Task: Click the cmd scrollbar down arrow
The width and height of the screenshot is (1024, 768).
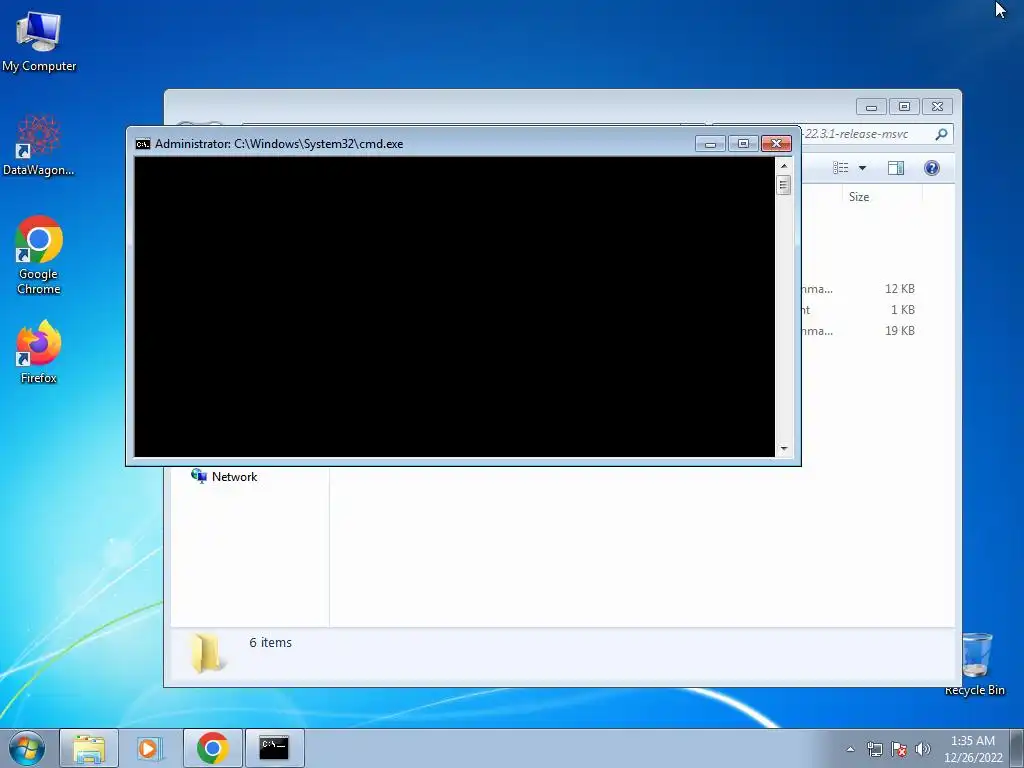Action: tap(784, 449)
